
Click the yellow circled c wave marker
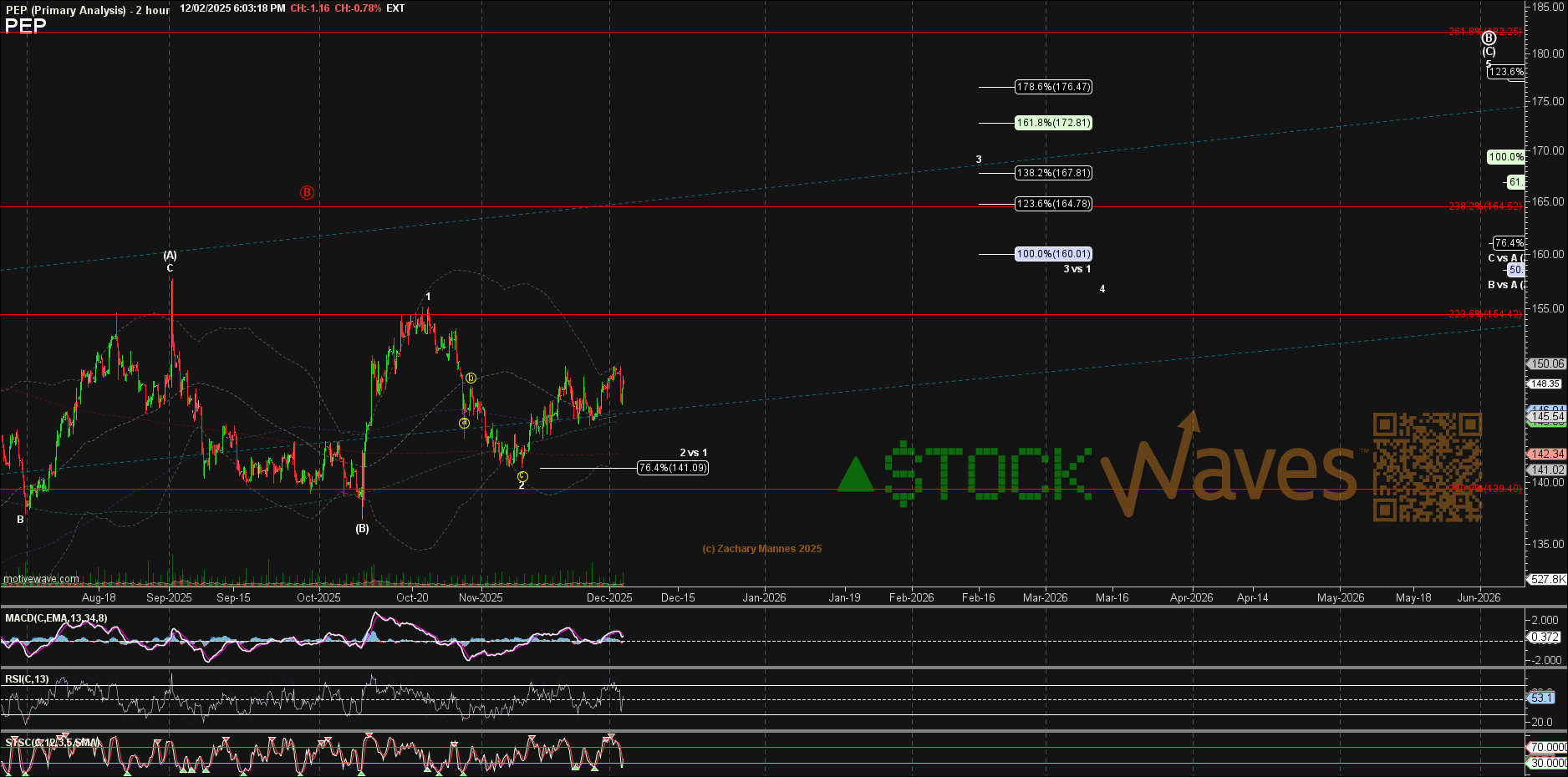click(522, 476)
